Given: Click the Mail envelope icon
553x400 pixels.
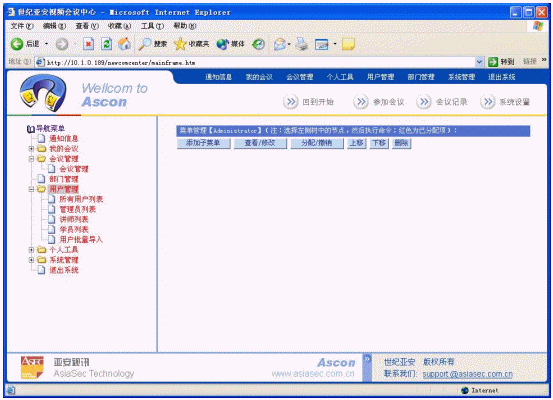Looking at the screenshot, I should [280, 44].
